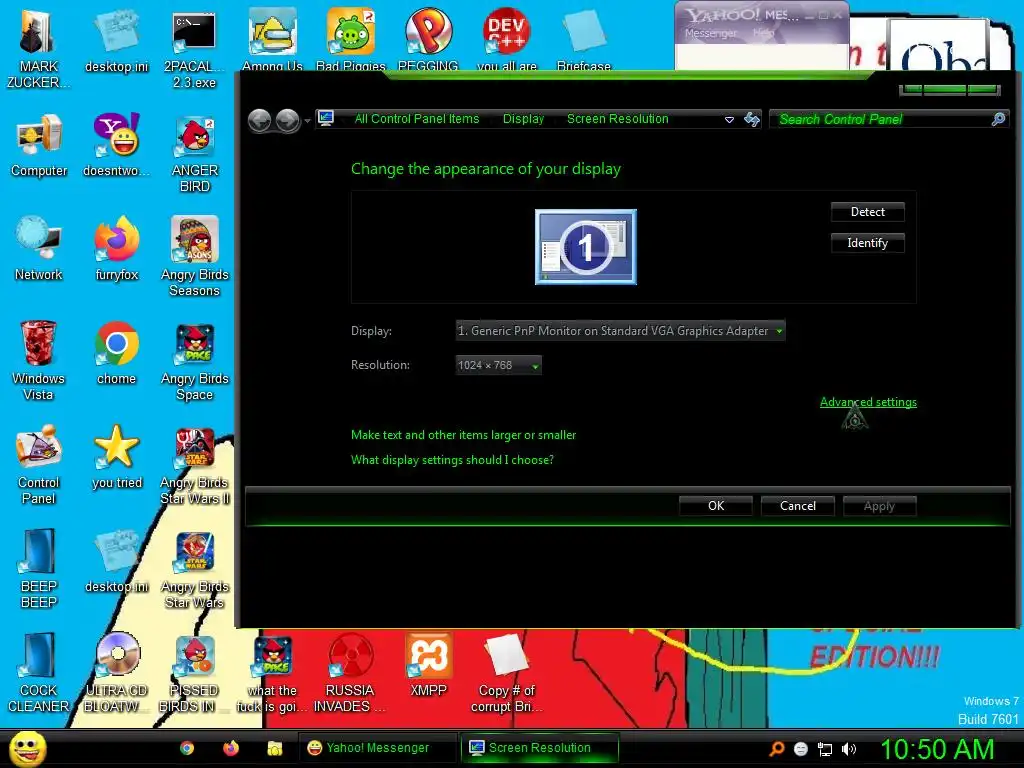Launch XMPP from the desktop
Viewport: 1024px width, 768px height.
pyautogui.click(x=428, y=665)
